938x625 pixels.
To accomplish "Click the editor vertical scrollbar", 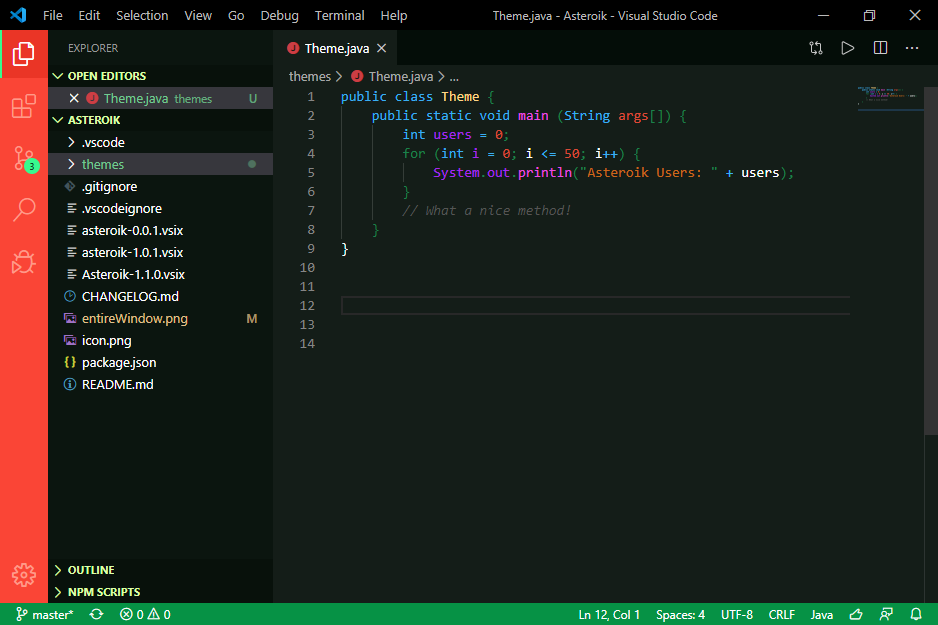I will click(931, 261).
